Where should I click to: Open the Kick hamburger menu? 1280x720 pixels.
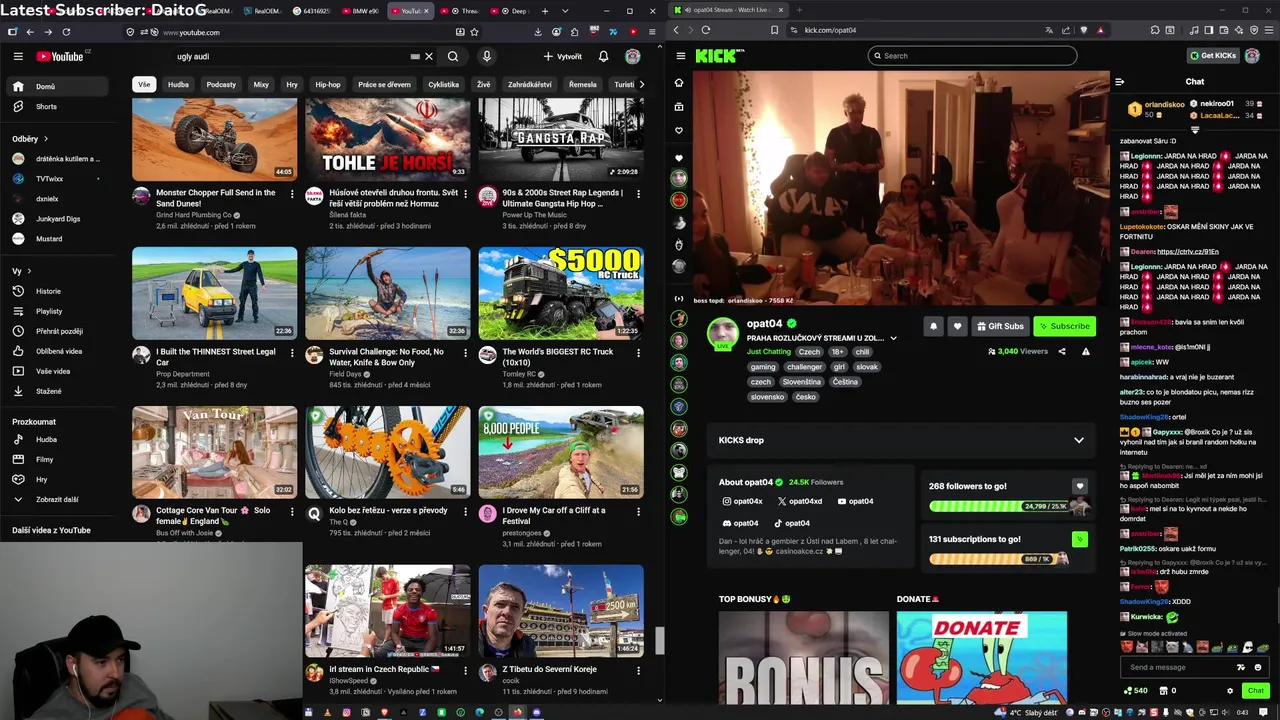[x=680, y=56]
